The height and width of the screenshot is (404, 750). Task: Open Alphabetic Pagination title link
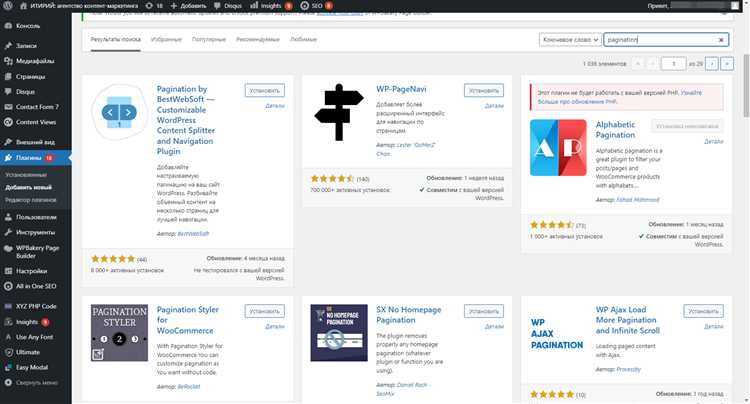(x=616, y=130)
